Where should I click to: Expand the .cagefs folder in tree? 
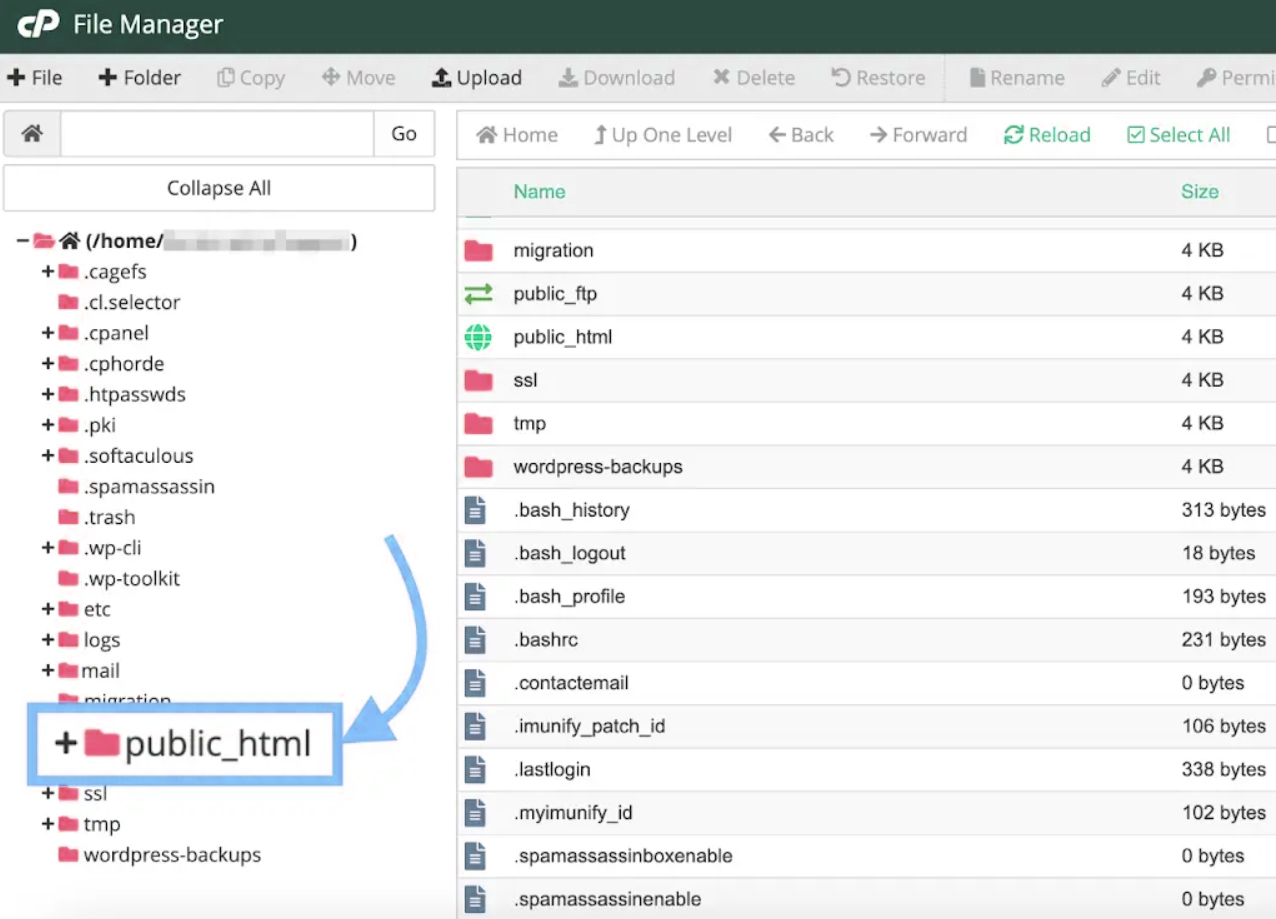click(x=47, y=272)
